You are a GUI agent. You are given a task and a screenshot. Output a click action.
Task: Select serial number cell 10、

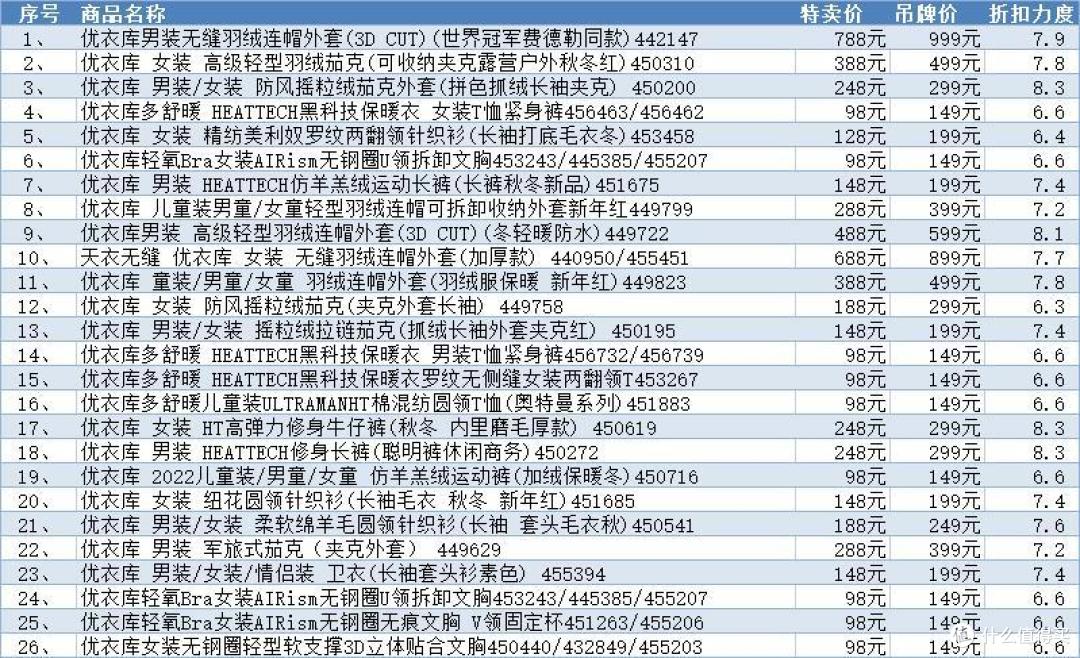pos(33,258)
